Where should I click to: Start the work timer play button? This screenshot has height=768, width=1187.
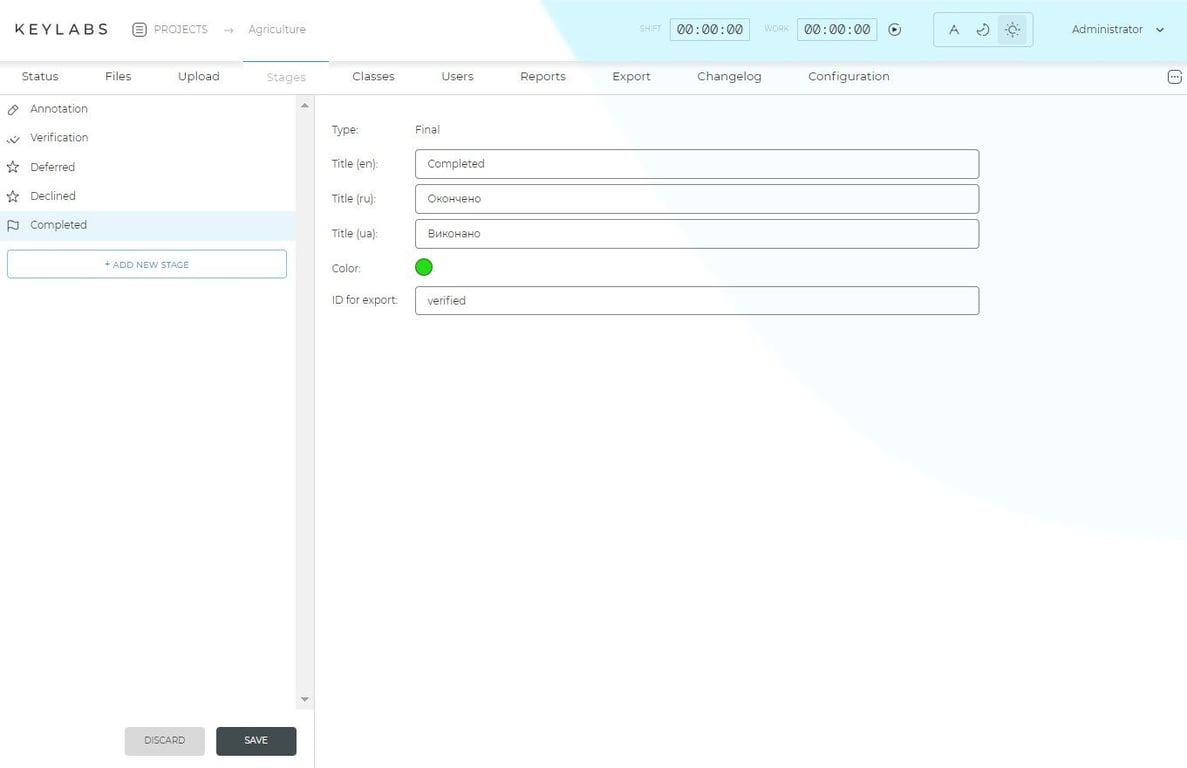point(895,30)
